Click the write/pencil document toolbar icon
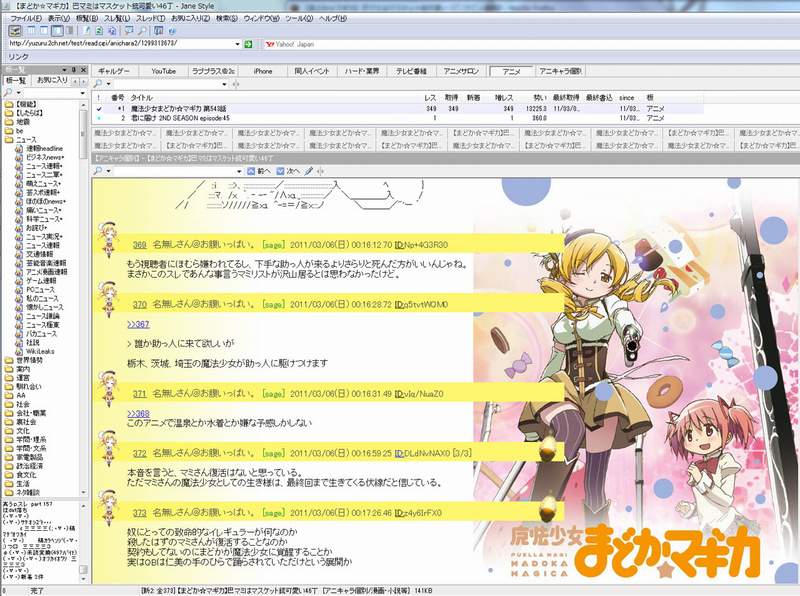This screenshot has height=596, width=800. tap(87, 31)
